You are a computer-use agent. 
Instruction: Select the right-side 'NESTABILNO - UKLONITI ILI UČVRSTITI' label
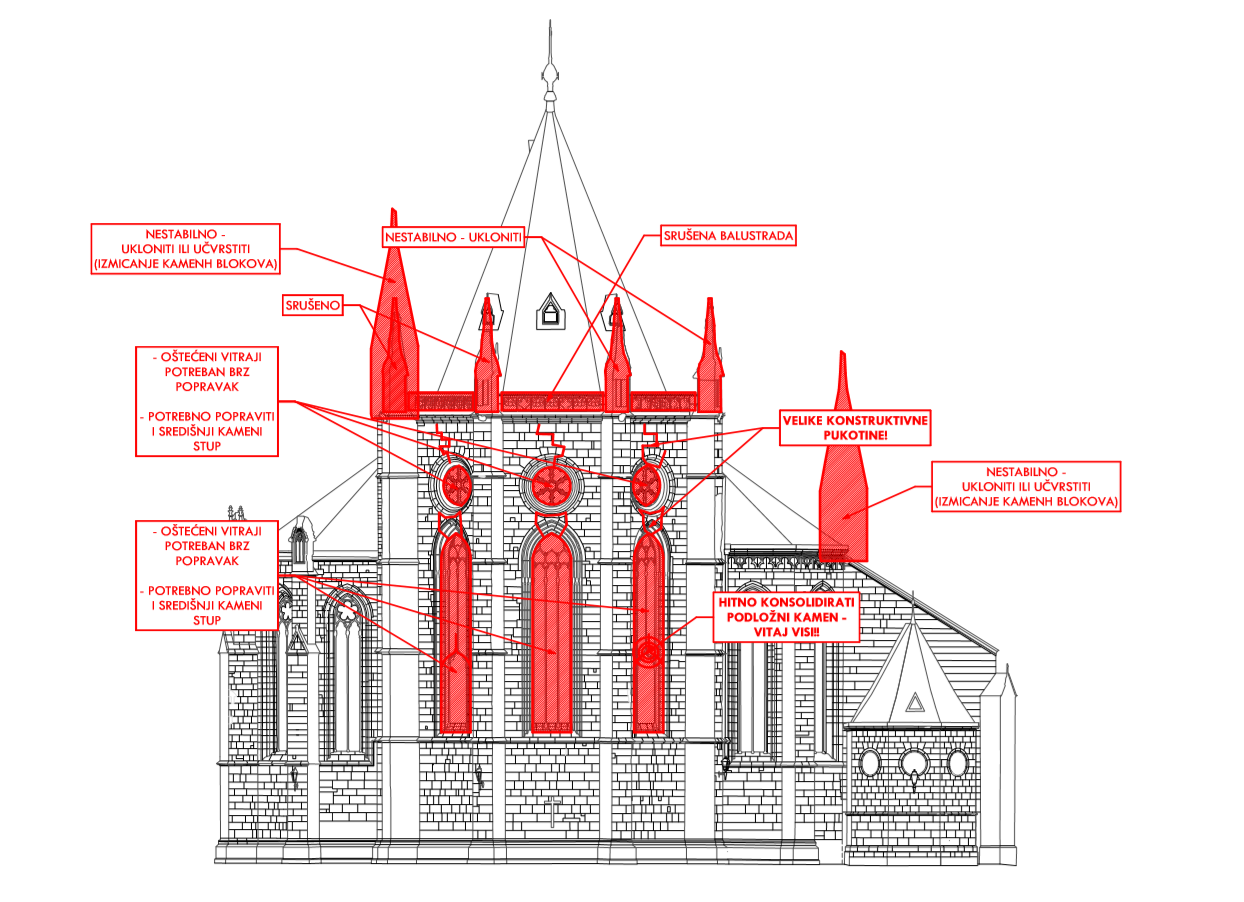pos(1025,486)
